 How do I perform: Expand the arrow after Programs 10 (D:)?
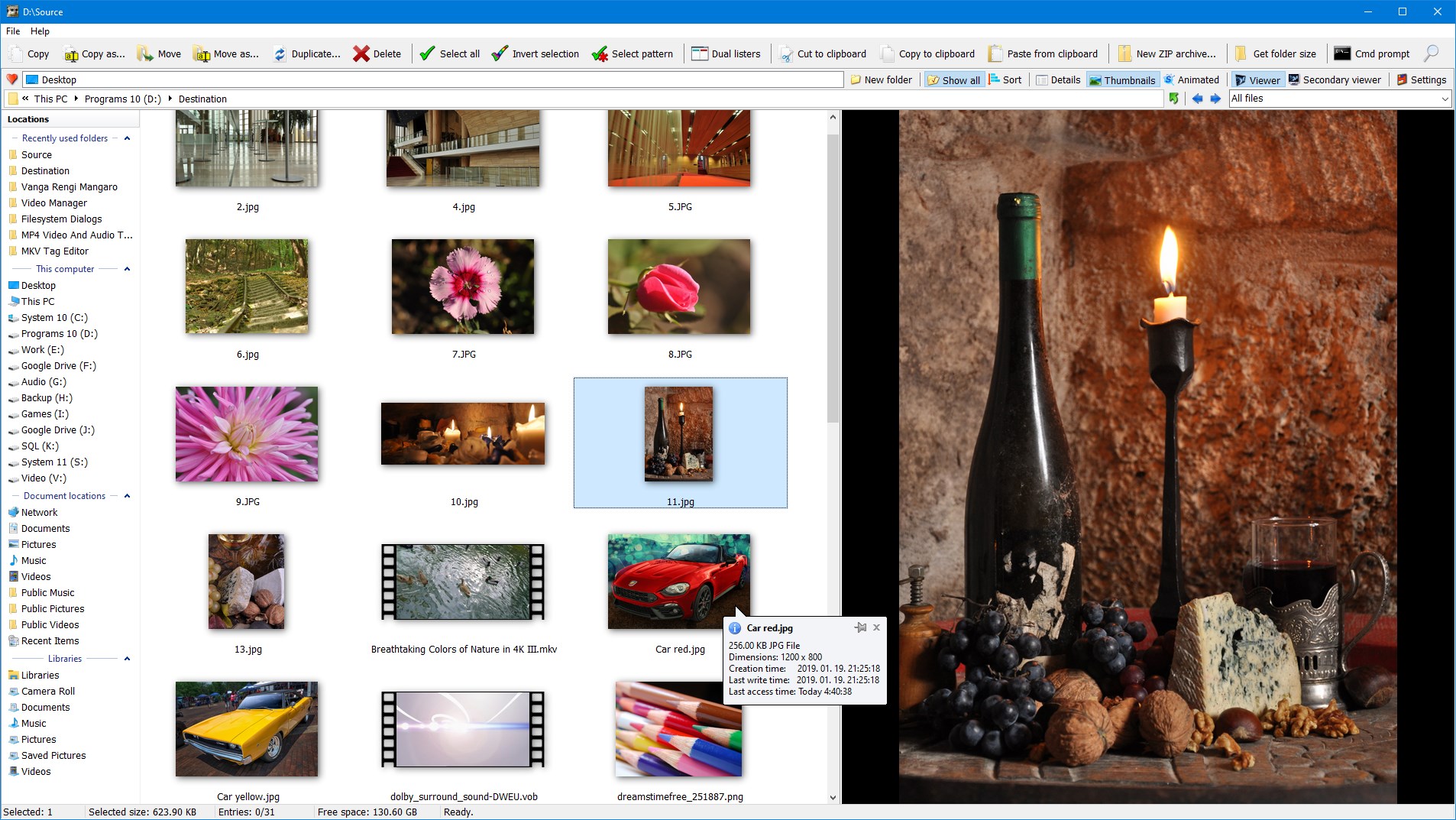pos(170,99)
